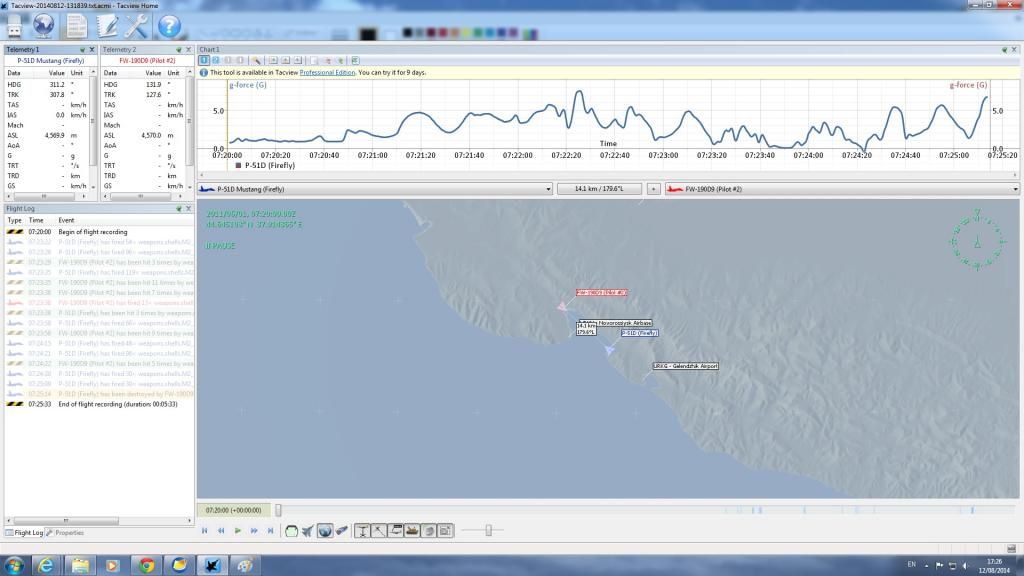Toggle the first highlighted Chart 1 toolbar button
This screenshot has width=1024, height=576.
203,60
